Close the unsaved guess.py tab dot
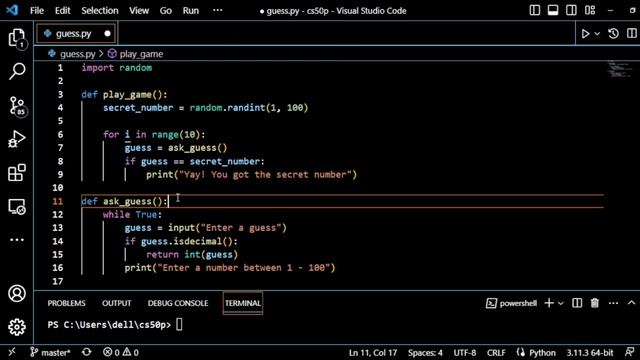This screenshot has height=360, width=640. (x=107, y=33)
